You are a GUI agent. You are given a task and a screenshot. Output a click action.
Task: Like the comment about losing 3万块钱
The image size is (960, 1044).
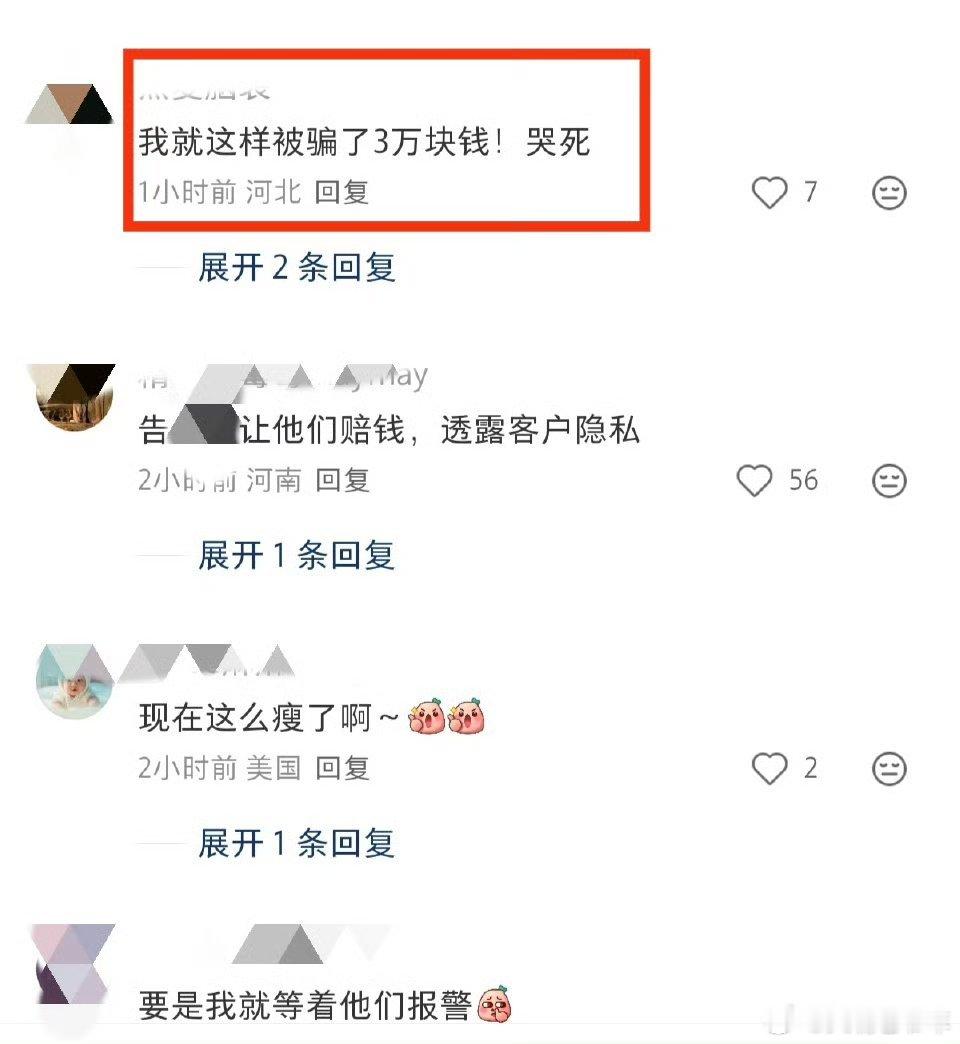point(770,192)
